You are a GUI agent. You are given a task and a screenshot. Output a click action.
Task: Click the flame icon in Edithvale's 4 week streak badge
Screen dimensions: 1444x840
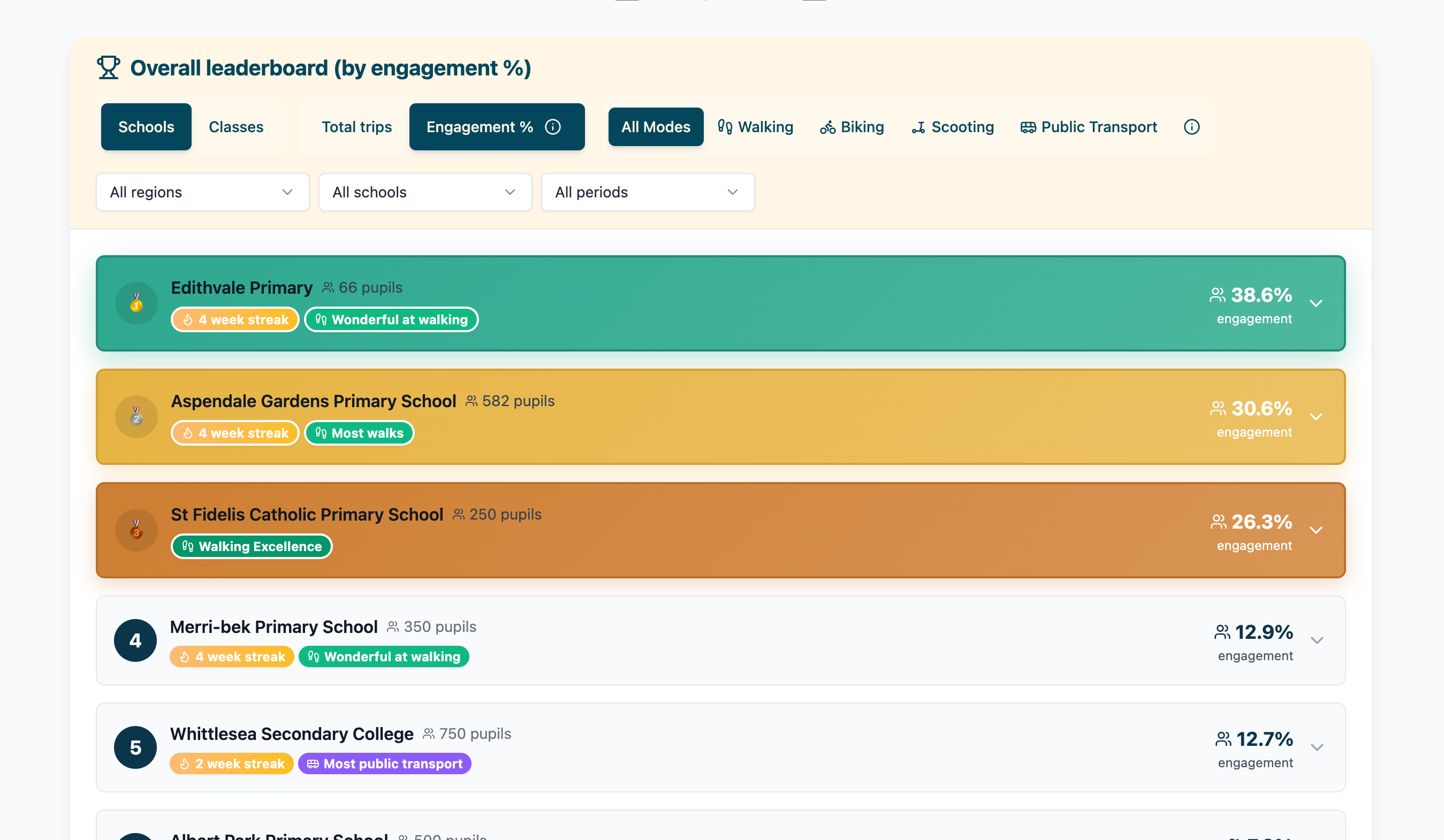click(x=187, y=320)
